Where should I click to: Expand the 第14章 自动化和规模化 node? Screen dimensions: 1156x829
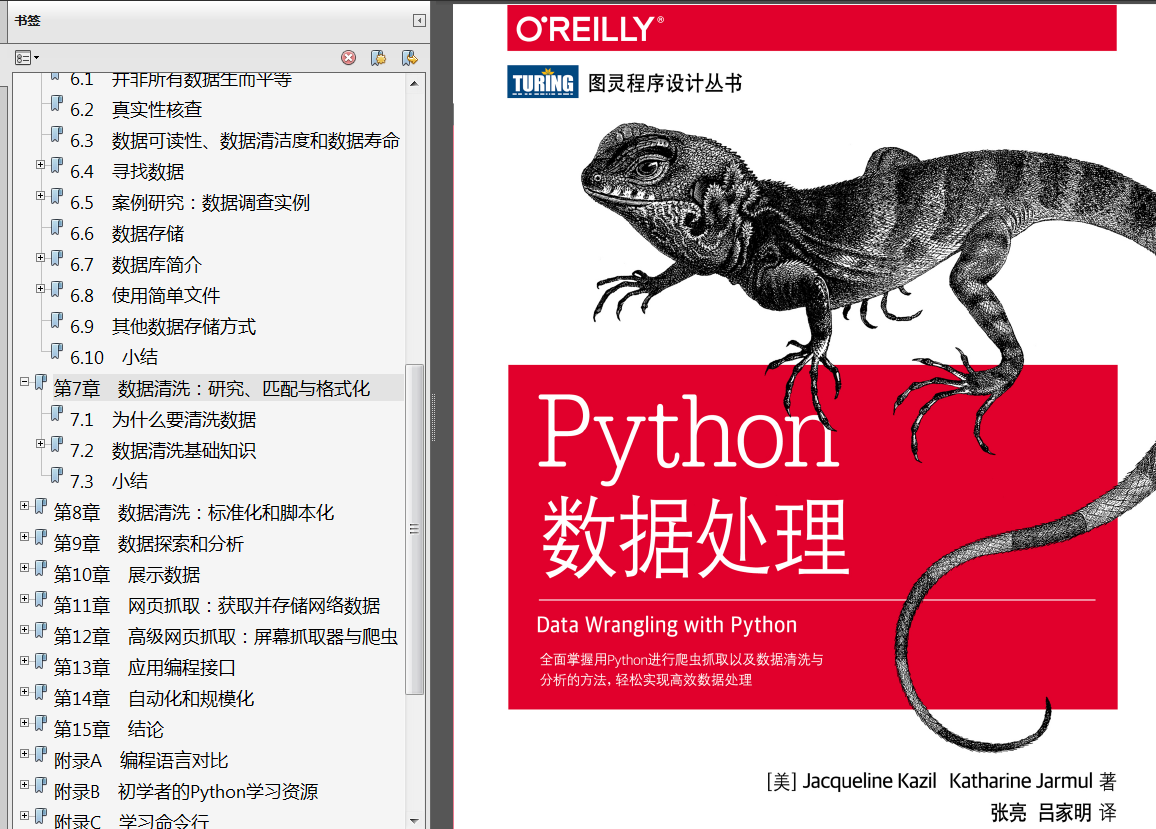(x=24, y=691)
